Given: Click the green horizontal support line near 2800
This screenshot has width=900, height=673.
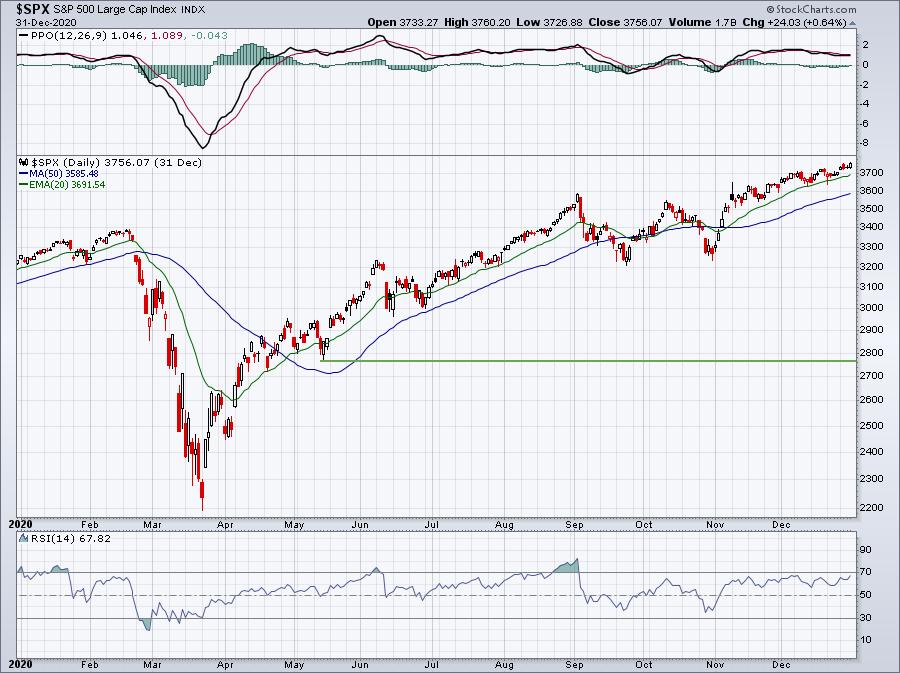Looking at the screenshot, I should coord(600,361).
